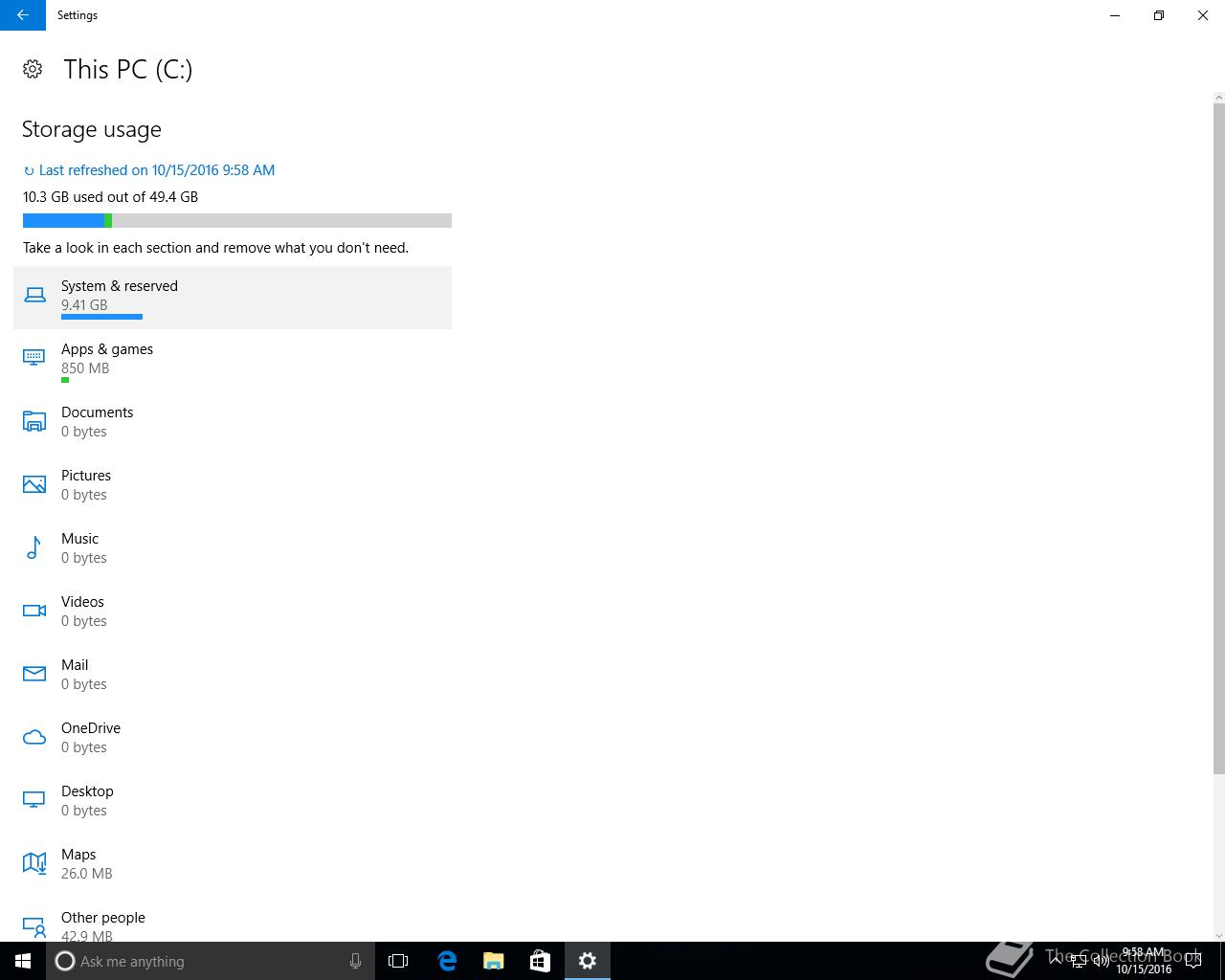Click the Mail envelope icon
Image resolution: width=1225 pixels, height=980 pixels.
pyautogui.click(x=34, y=674)
